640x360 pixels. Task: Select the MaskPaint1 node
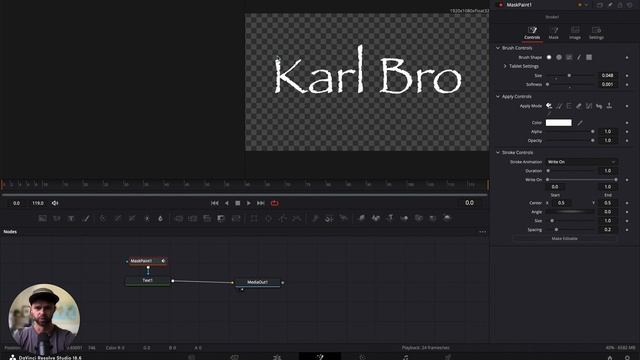point(148,261)
